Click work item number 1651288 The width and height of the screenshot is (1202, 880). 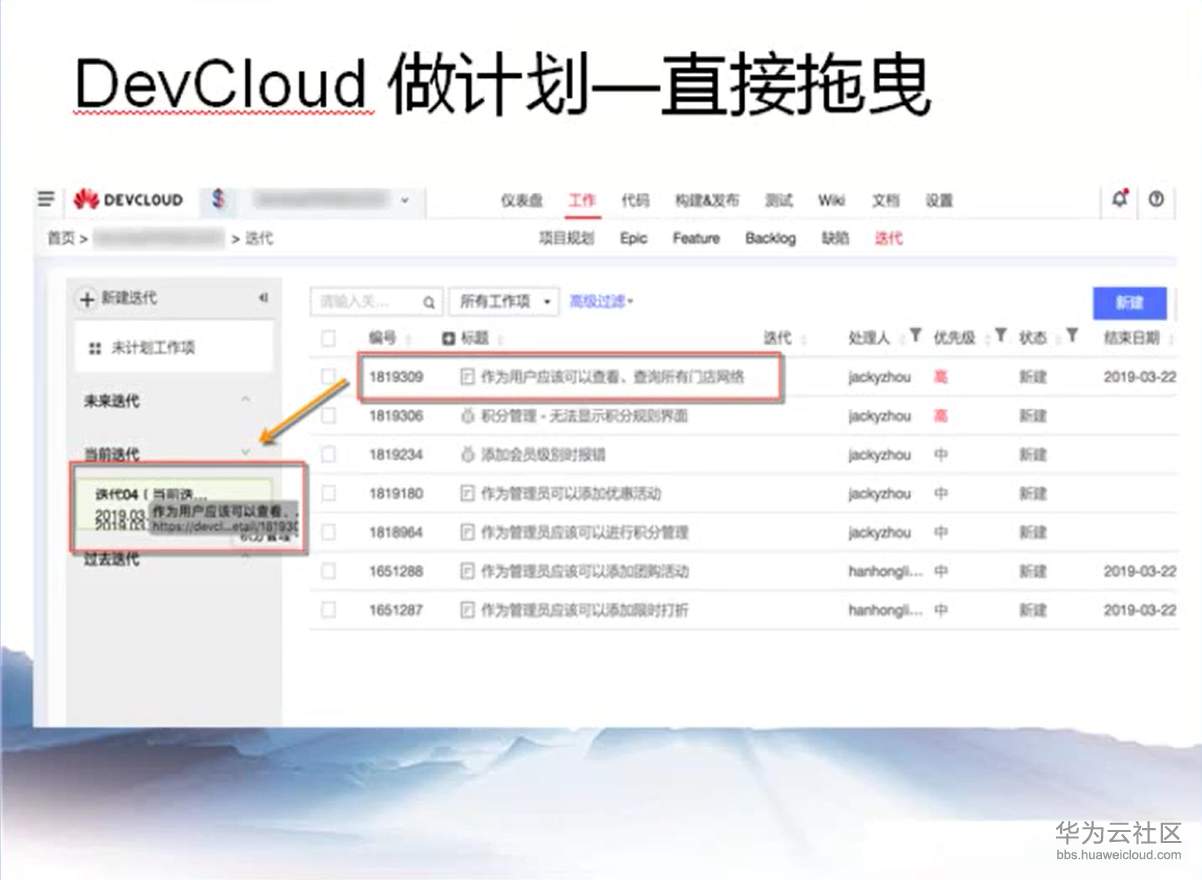(x=396, y=572)
